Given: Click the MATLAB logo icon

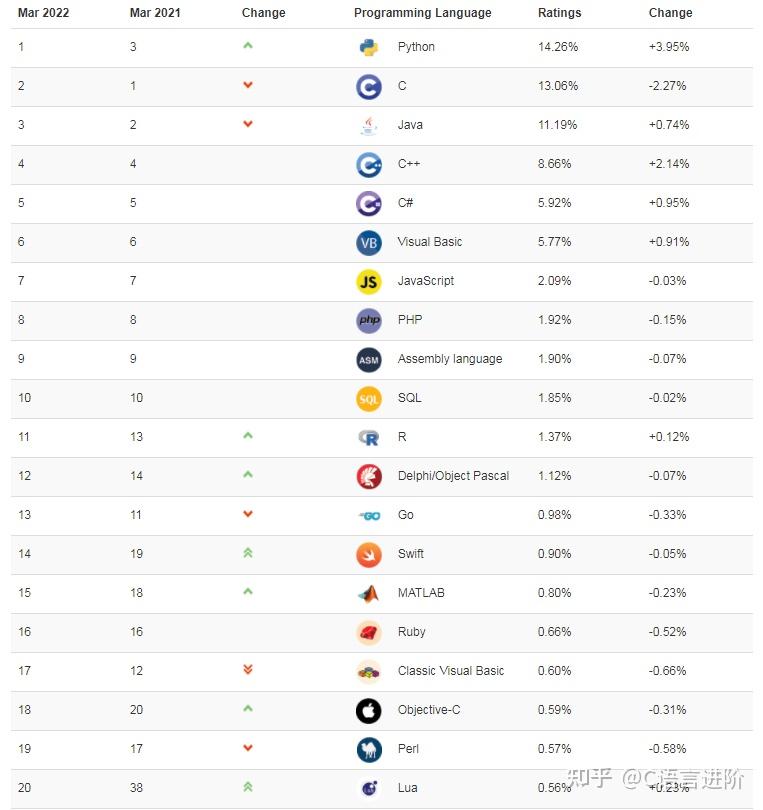Looking at the screenshot, I should pyautogui.click(x=369, y=593).
